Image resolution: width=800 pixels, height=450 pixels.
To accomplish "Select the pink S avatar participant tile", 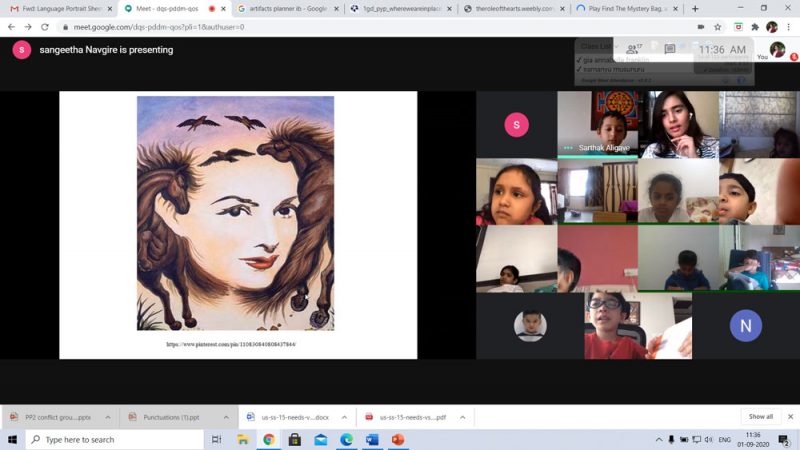I will [x=516, y=124].
